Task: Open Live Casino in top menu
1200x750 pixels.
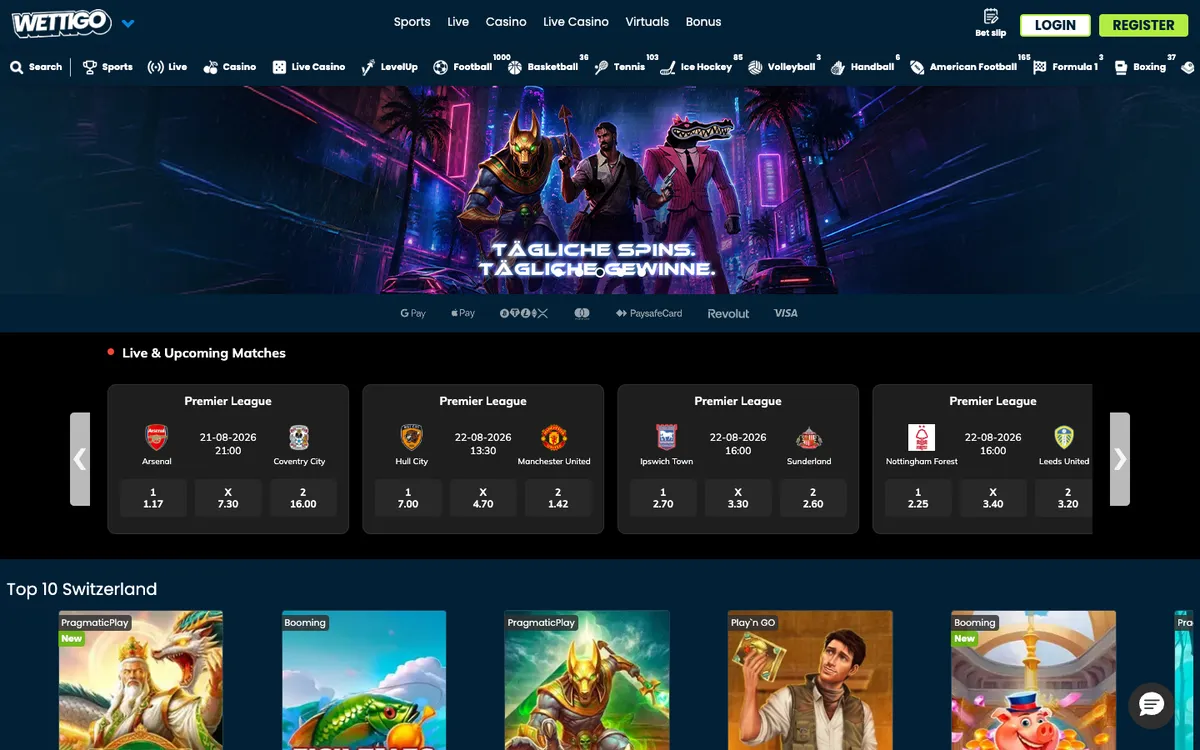Action: coord(575,22)
